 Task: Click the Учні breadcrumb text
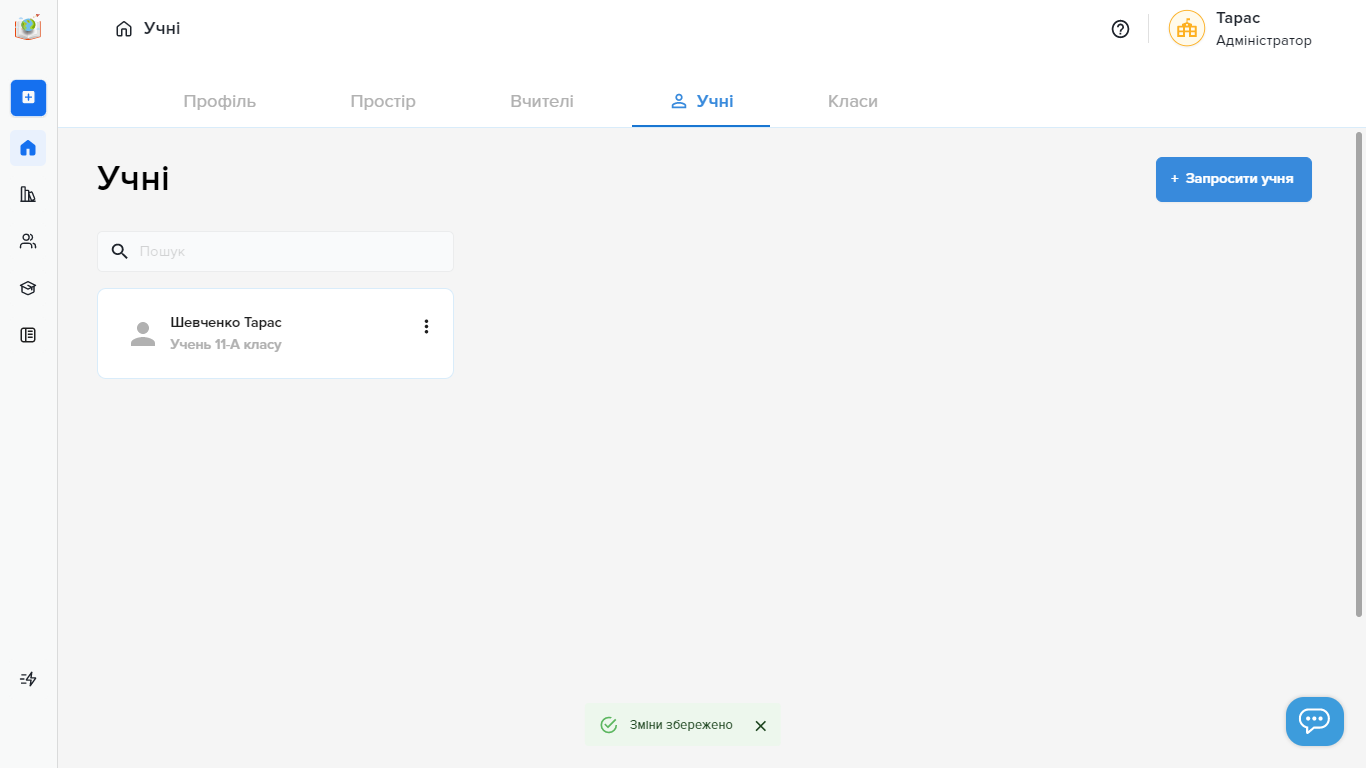click(x=162, y=28)
